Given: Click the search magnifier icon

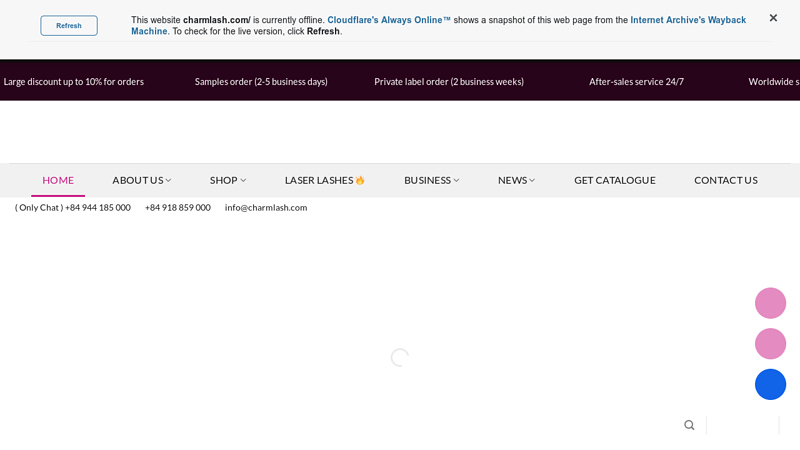Looking at the screenshot, I should [689, 425].
